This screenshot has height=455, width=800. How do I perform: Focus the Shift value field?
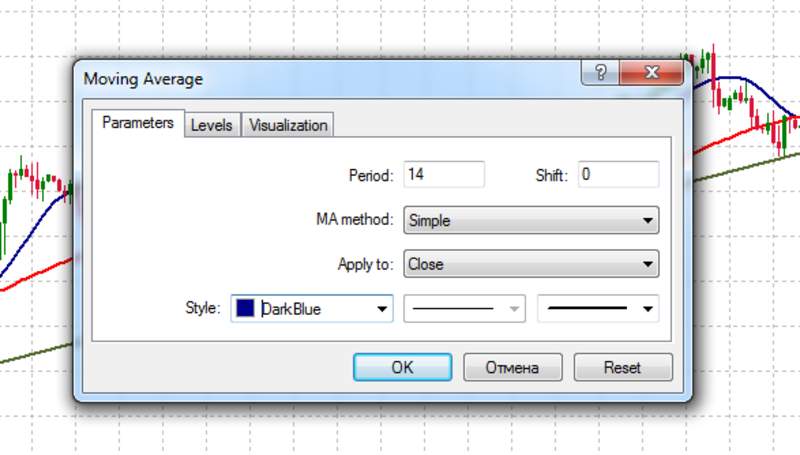(617, 174)
